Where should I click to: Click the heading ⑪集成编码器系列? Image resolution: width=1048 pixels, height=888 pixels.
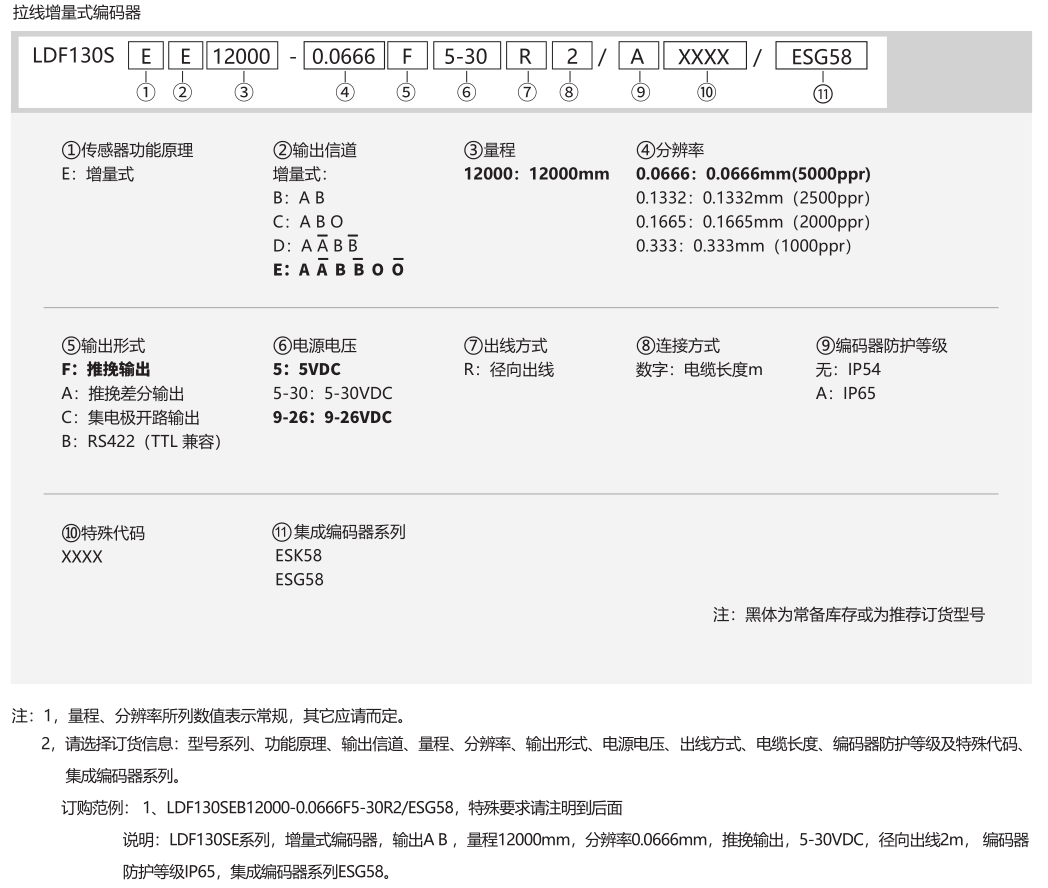pos(340,532)
